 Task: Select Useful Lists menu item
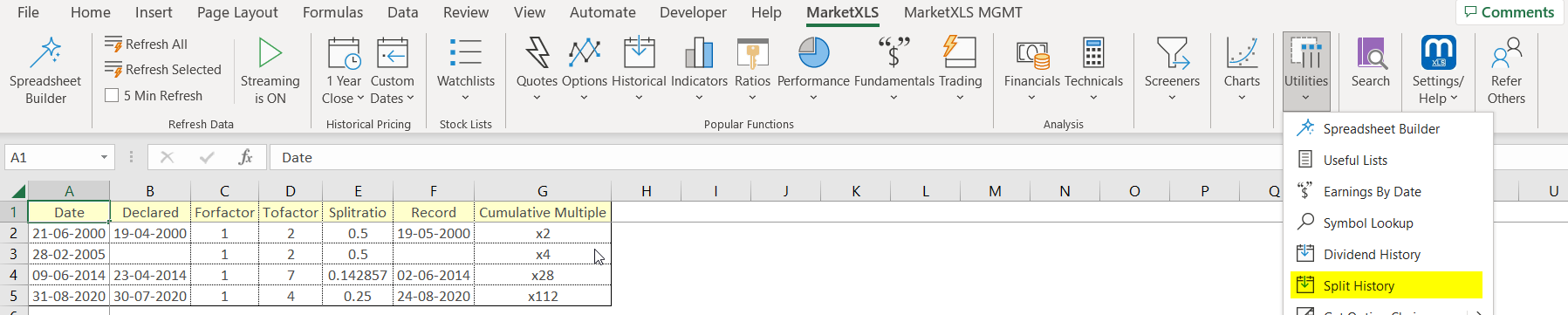pyautogui.click(x=1387, y=160)
